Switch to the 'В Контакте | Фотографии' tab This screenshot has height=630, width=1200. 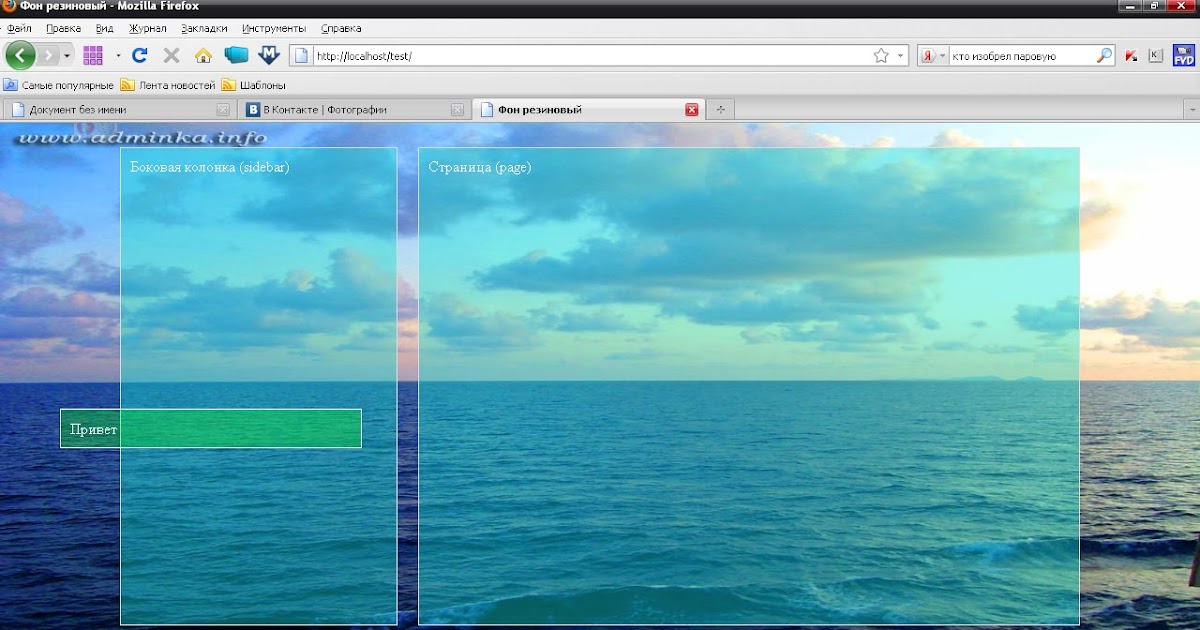pos(354,109)
